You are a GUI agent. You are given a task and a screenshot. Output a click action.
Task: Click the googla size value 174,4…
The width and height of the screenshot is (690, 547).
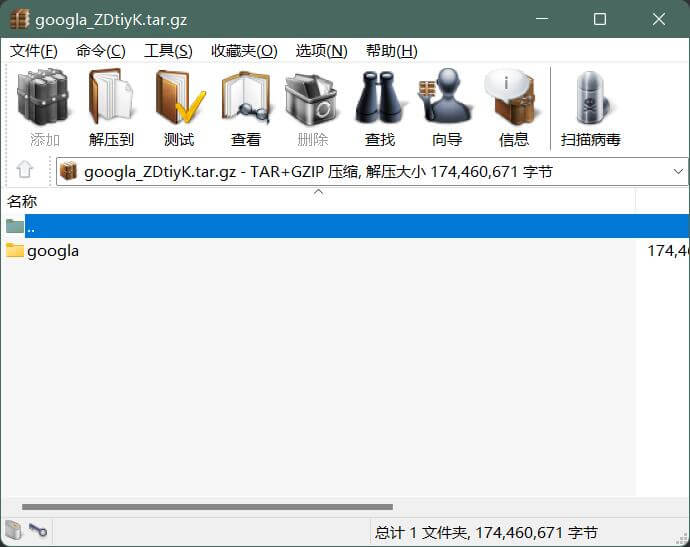pyautogui.click(x=668, y=251)
